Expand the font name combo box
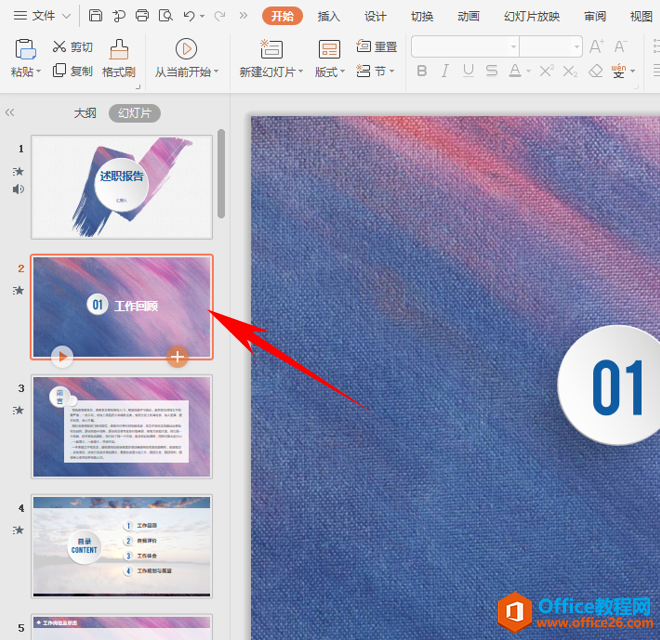This screenshot has width=660, height=640. click(x=512, y=47)
